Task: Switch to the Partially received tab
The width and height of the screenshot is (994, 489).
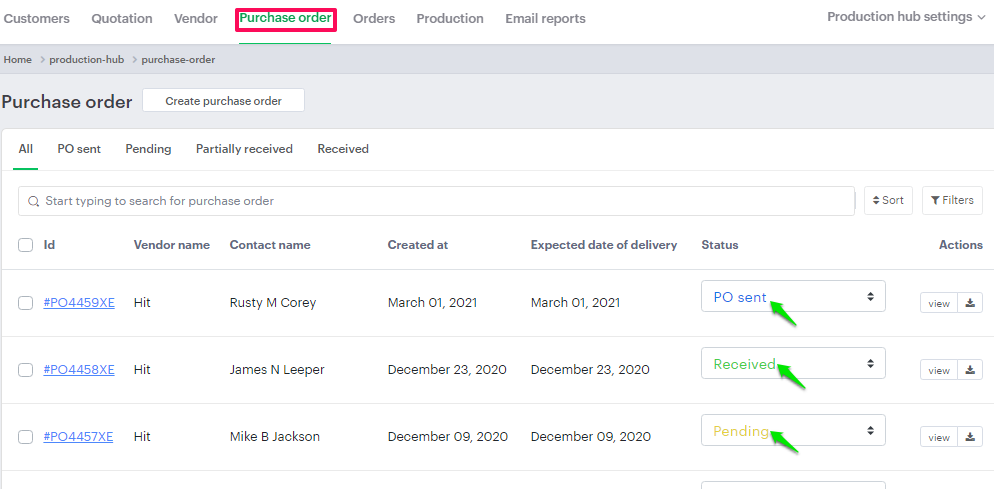Action: [244, 149]
